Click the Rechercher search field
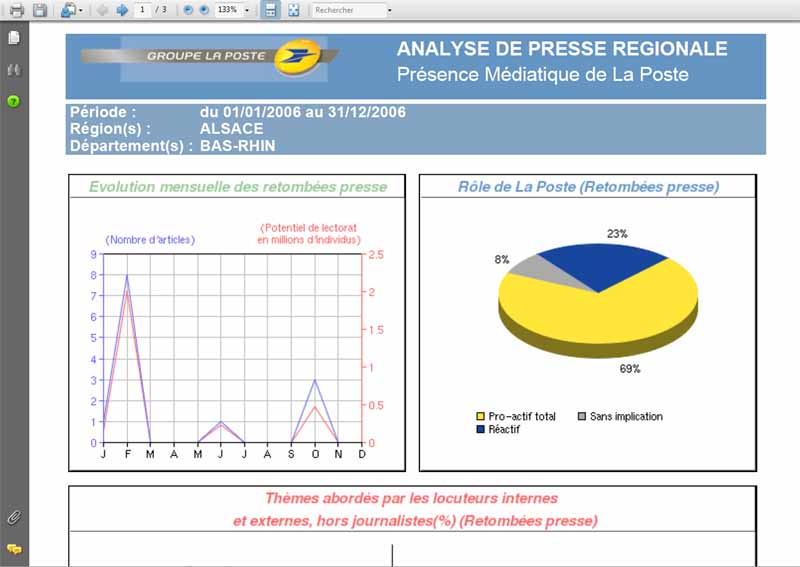 coord(349,10)
